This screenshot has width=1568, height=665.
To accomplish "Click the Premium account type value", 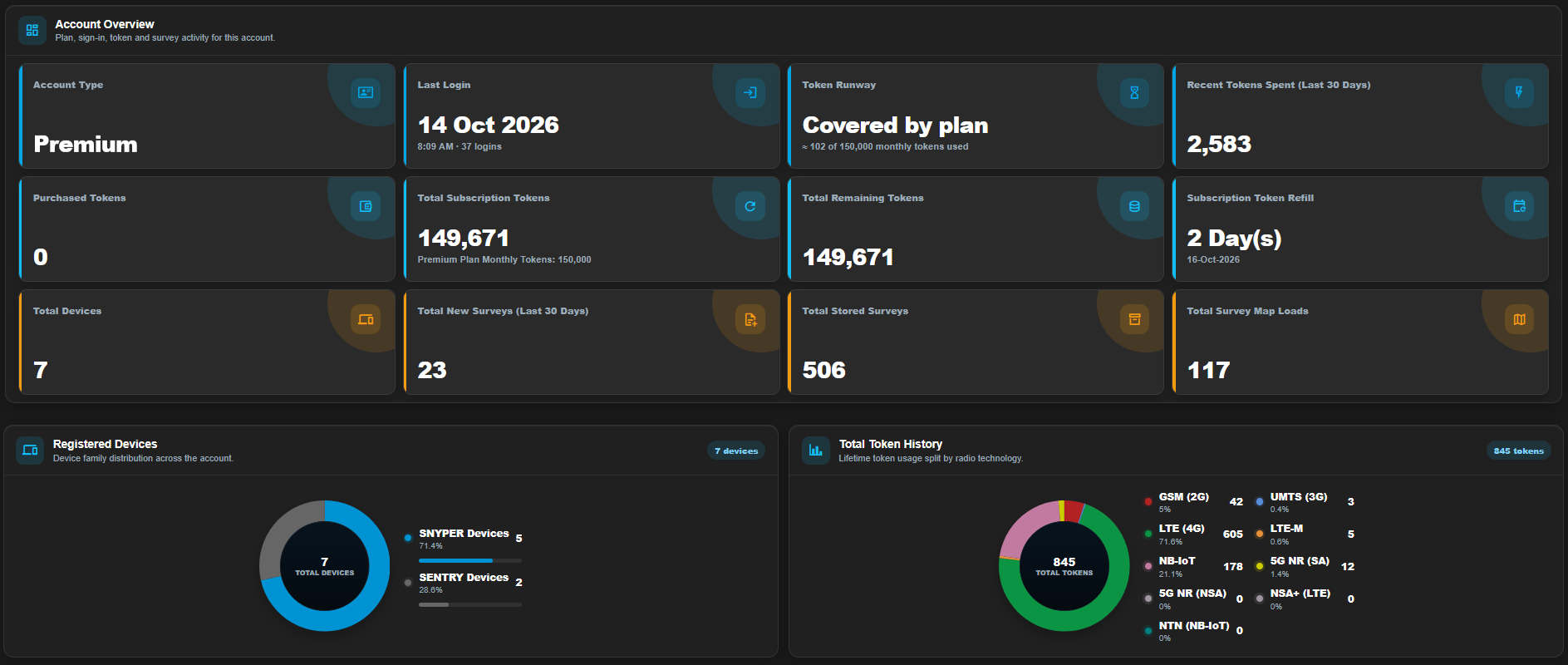I will pos(86,145).
